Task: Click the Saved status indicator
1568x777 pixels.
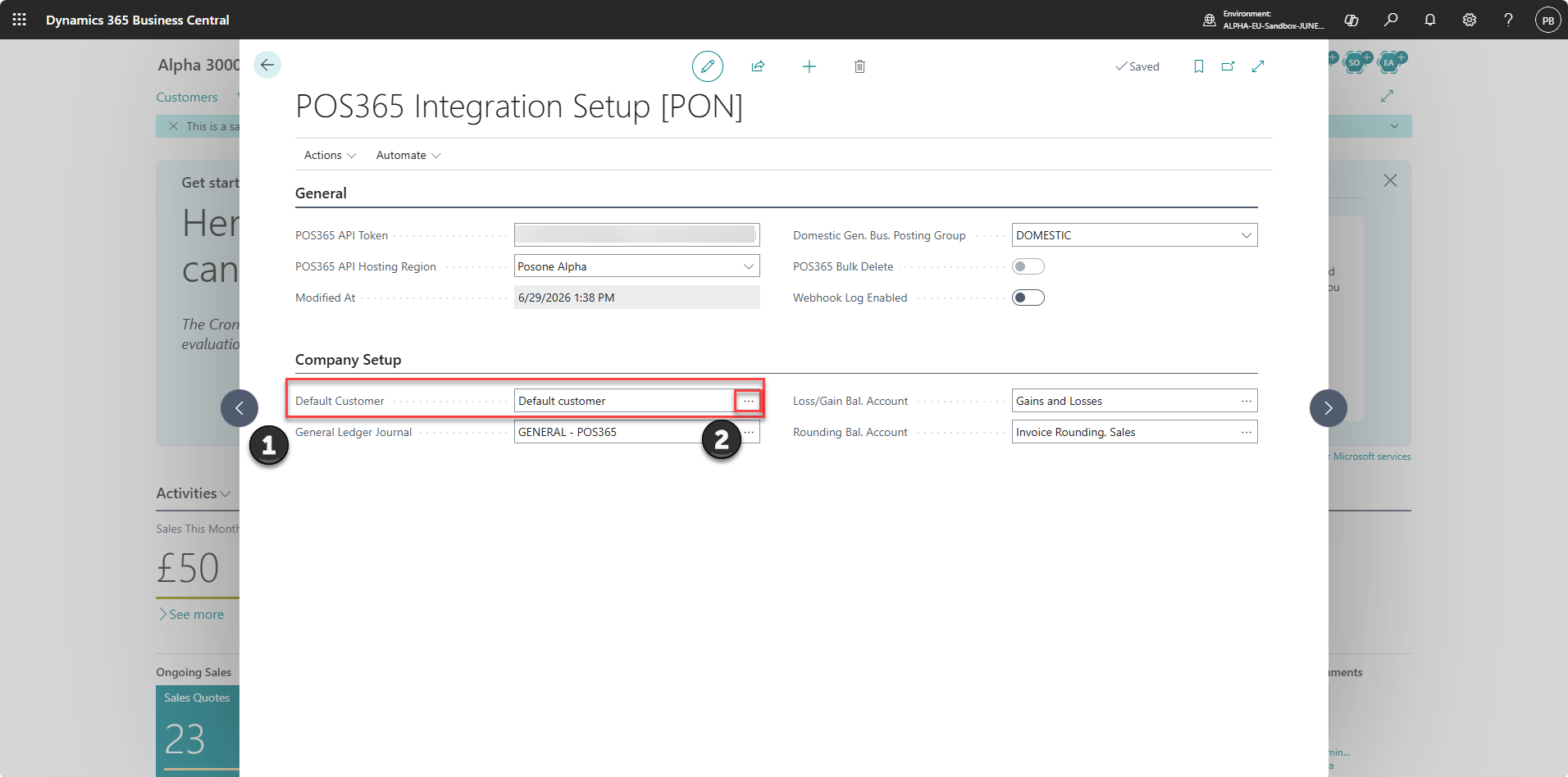Action: click(1137, 66)
